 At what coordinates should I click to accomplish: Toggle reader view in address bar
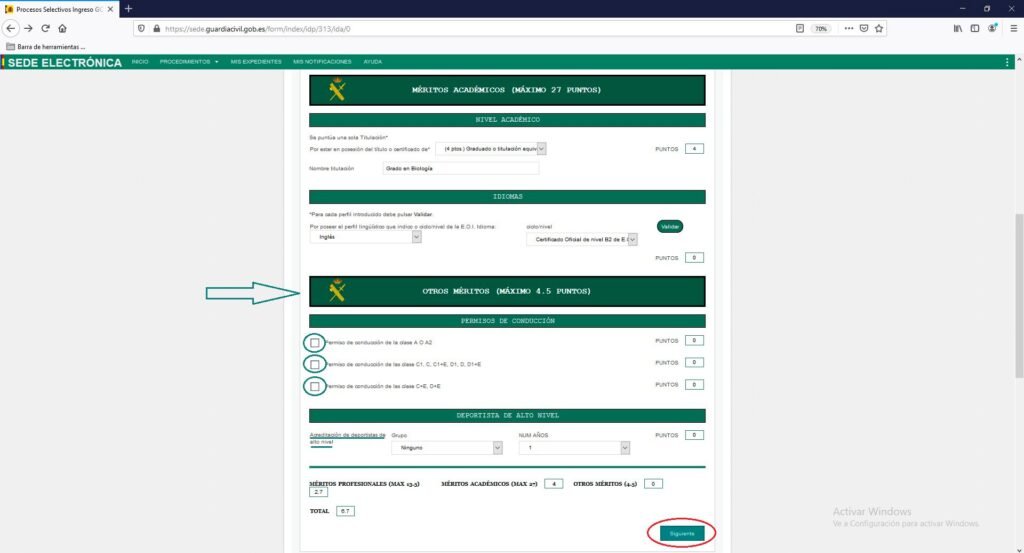click(800, 29)
